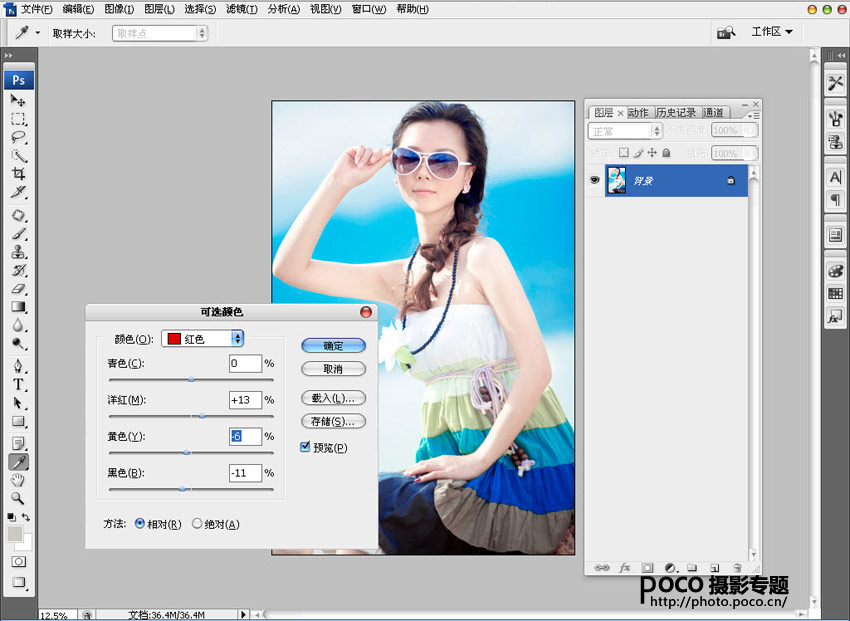Select the Eraser tool
850x621 pixels.
(18, 288)
